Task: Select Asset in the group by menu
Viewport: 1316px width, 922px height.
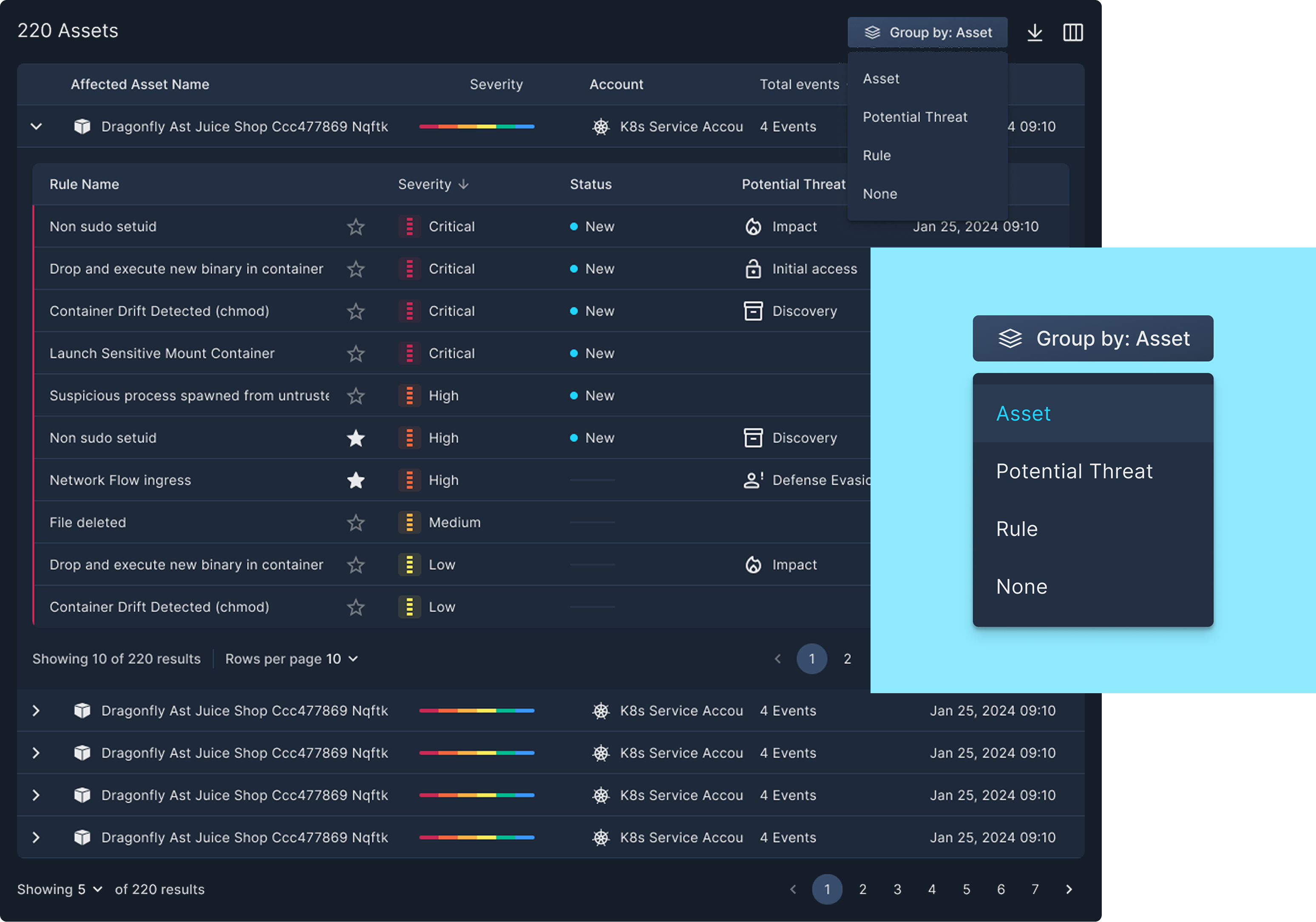Action: click(x=927, y=79)
